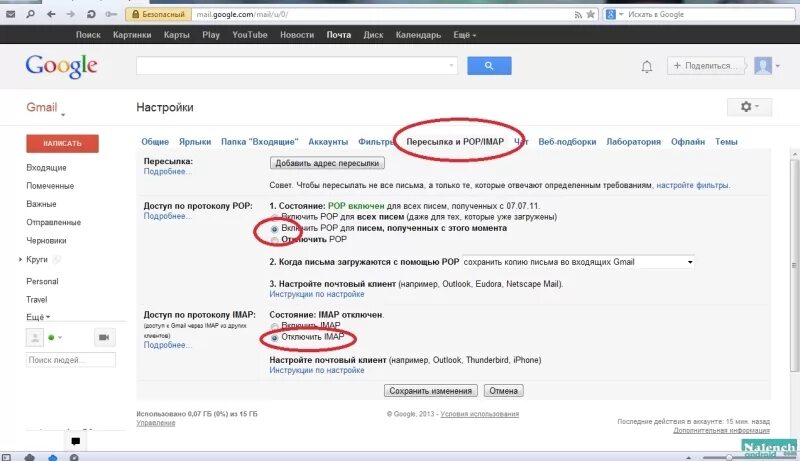This screenshot has height=461, width=800.
Task: Open IMAP Инструкции по настройке link
Action: click(x=317, y=370)
